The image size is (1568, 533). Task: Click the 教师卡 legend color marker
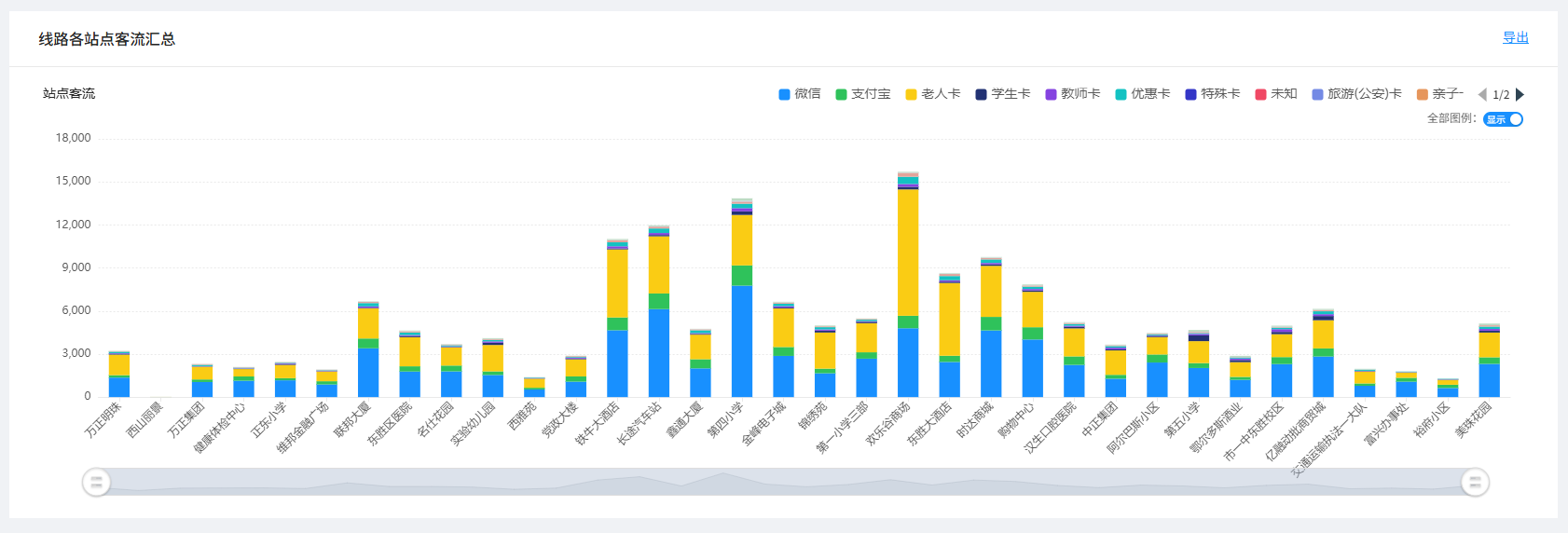pos(1051,94)
